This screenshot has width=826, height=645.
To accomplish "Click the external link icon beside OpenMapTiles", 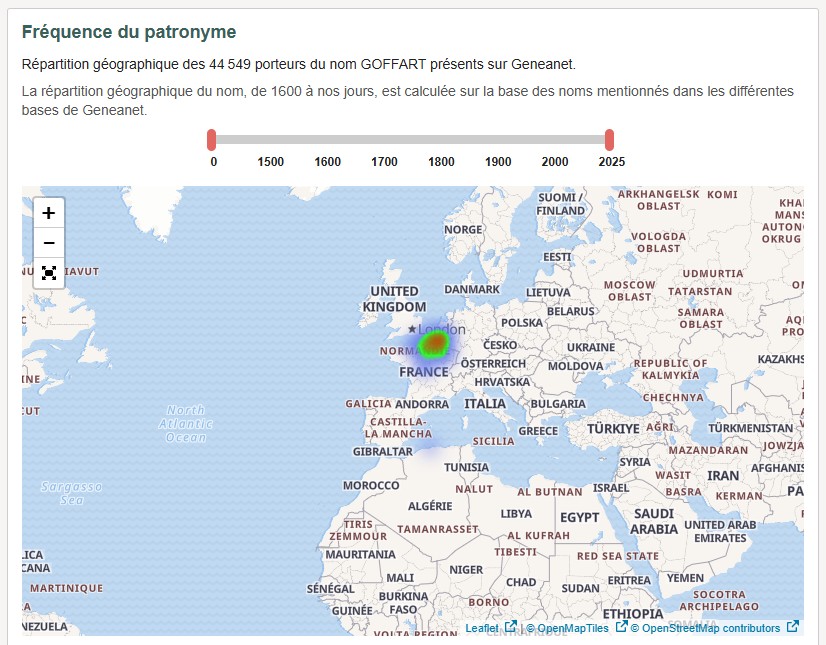I will point(621,627).
